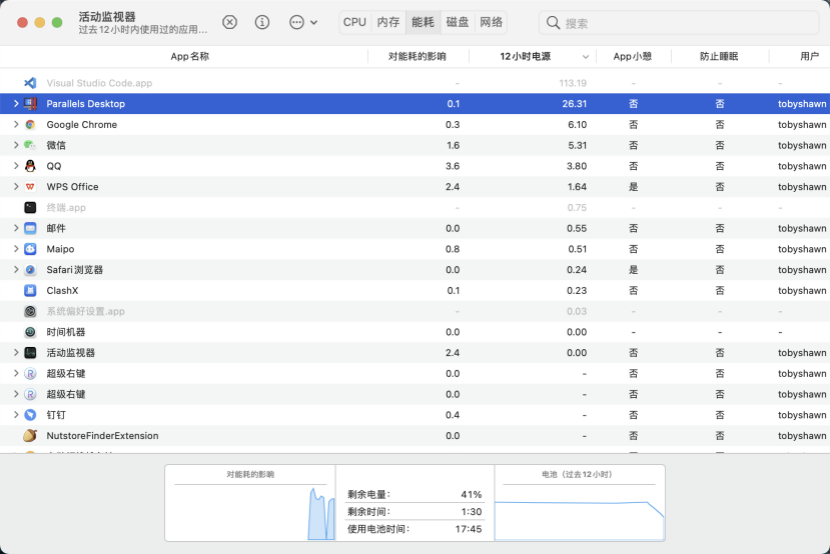The height and width of the screenshot is (554, 830).
Task: Select the ClashX row name
Action: click(x=62, y=290)
